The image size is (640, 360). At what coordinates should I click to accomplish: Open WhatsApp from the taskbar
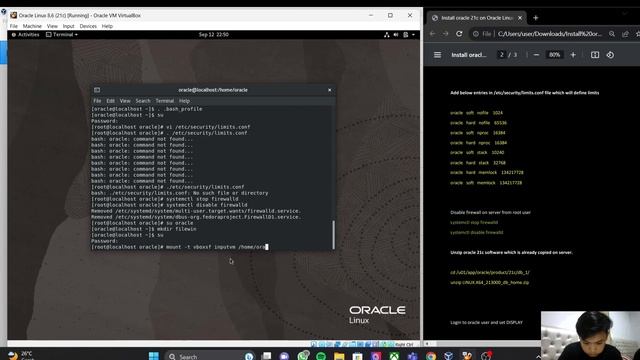[303, 356]
